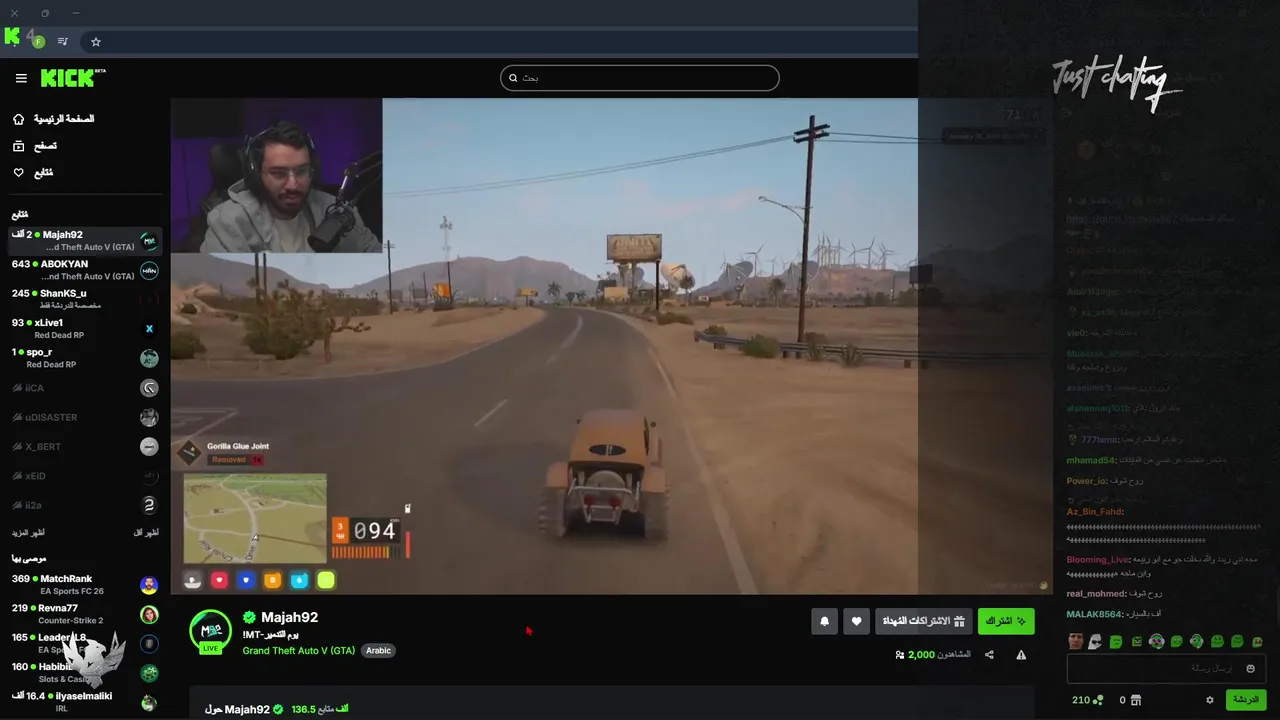Click the browser toolbar icon left of the star
The height and width of the screenshot is (720, 1280).
(63, 42)
